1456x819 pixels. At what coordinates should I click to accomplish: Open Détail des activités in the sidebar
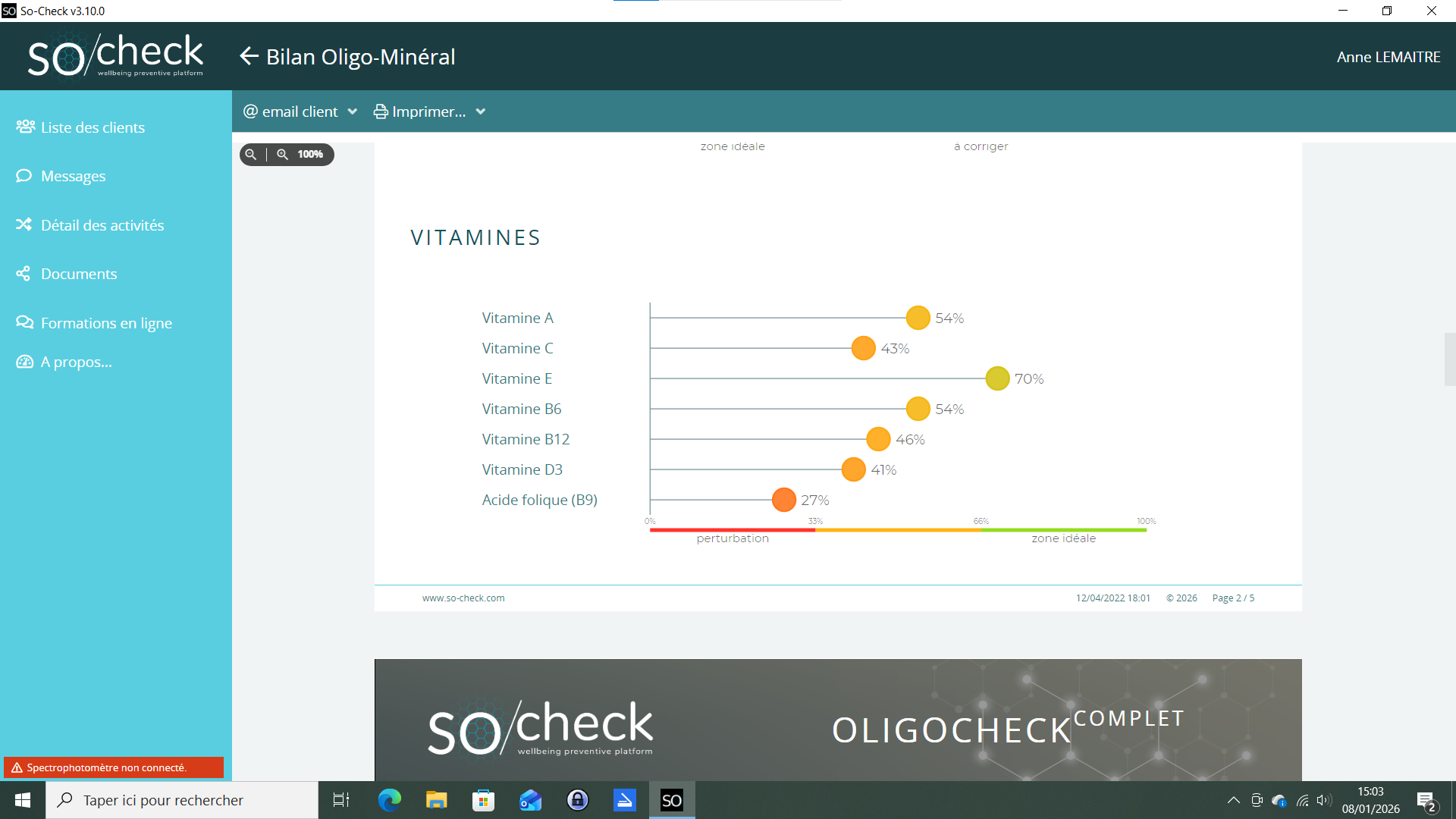tap(102, 225)
